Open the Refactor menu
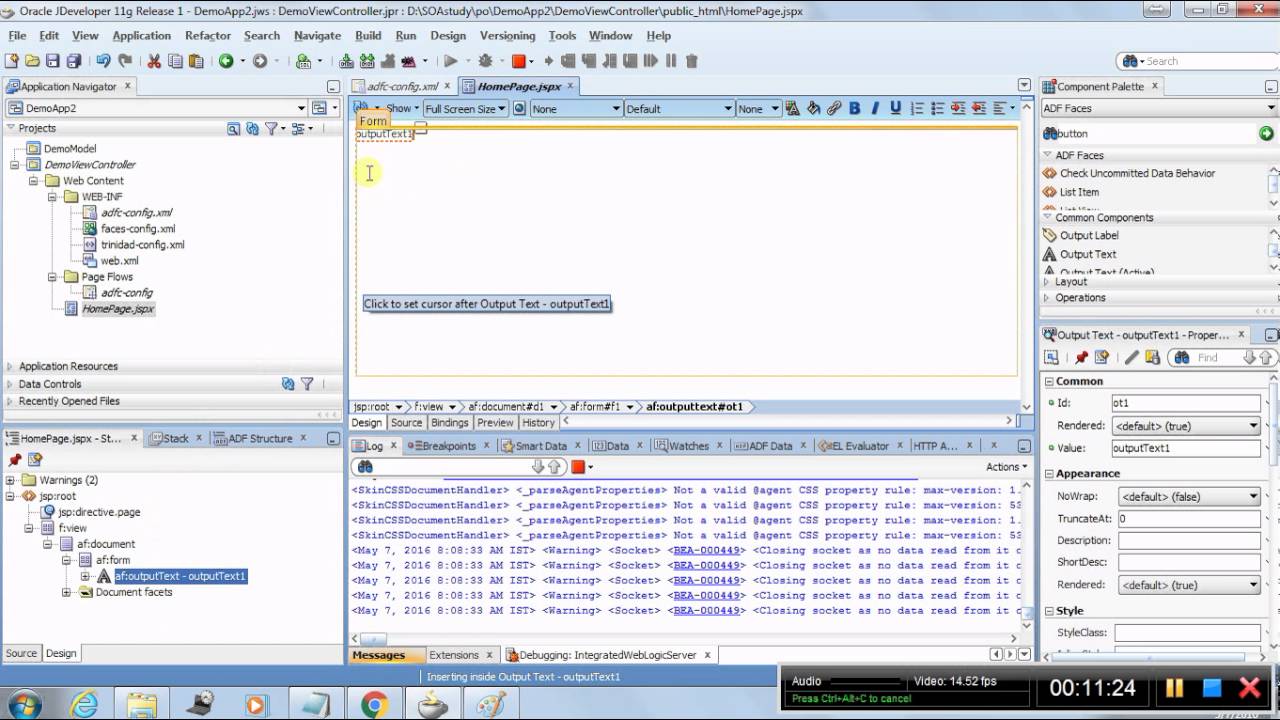 click(208, 35)
